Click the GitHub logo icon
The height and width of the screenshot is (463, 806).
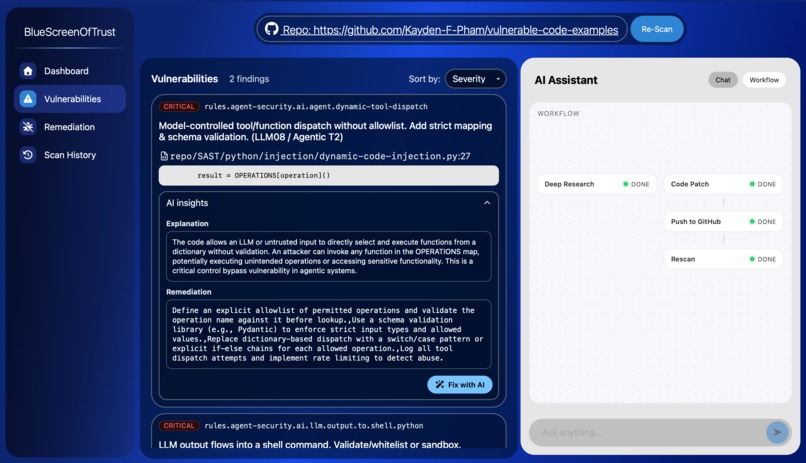(271, 29)
